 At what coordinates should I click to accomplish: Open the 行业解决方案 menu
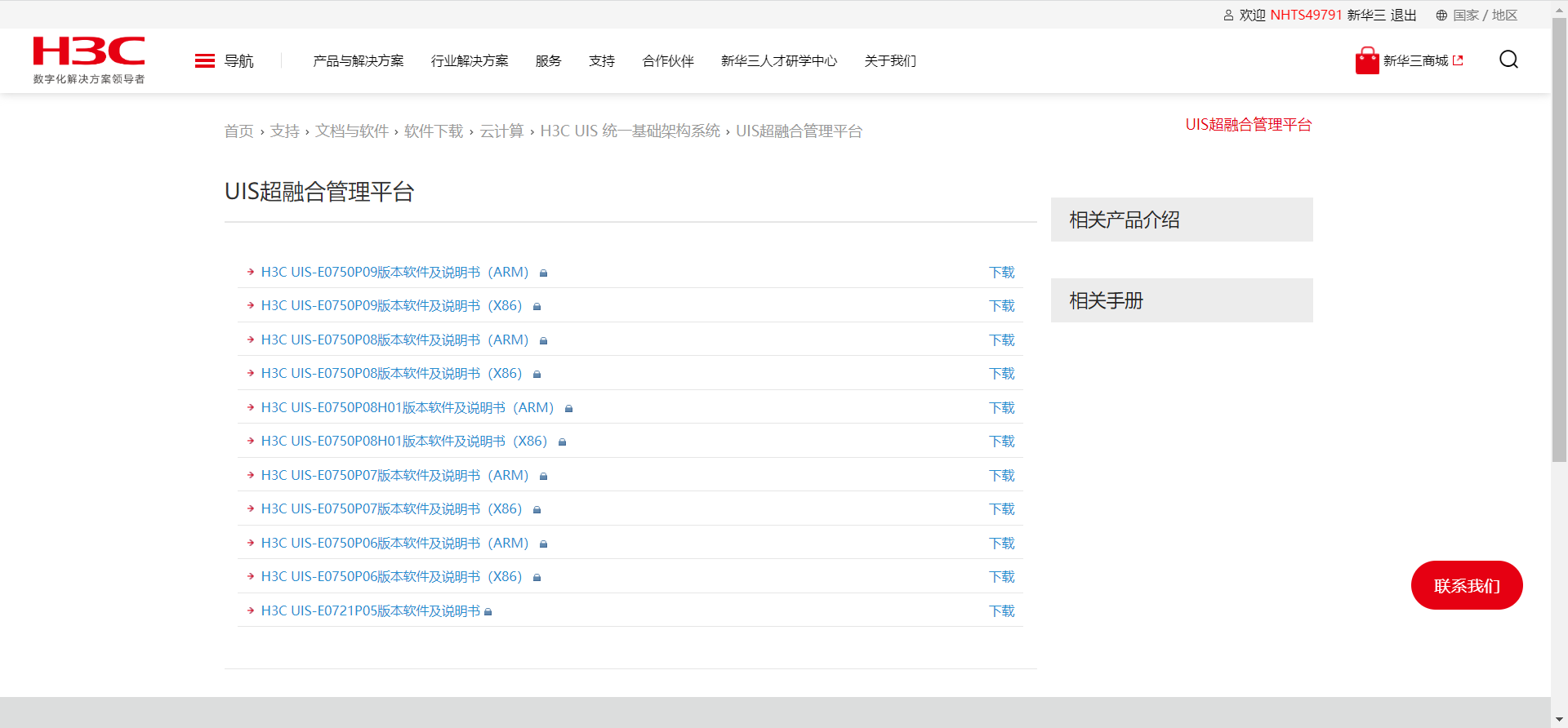[470, 61]
